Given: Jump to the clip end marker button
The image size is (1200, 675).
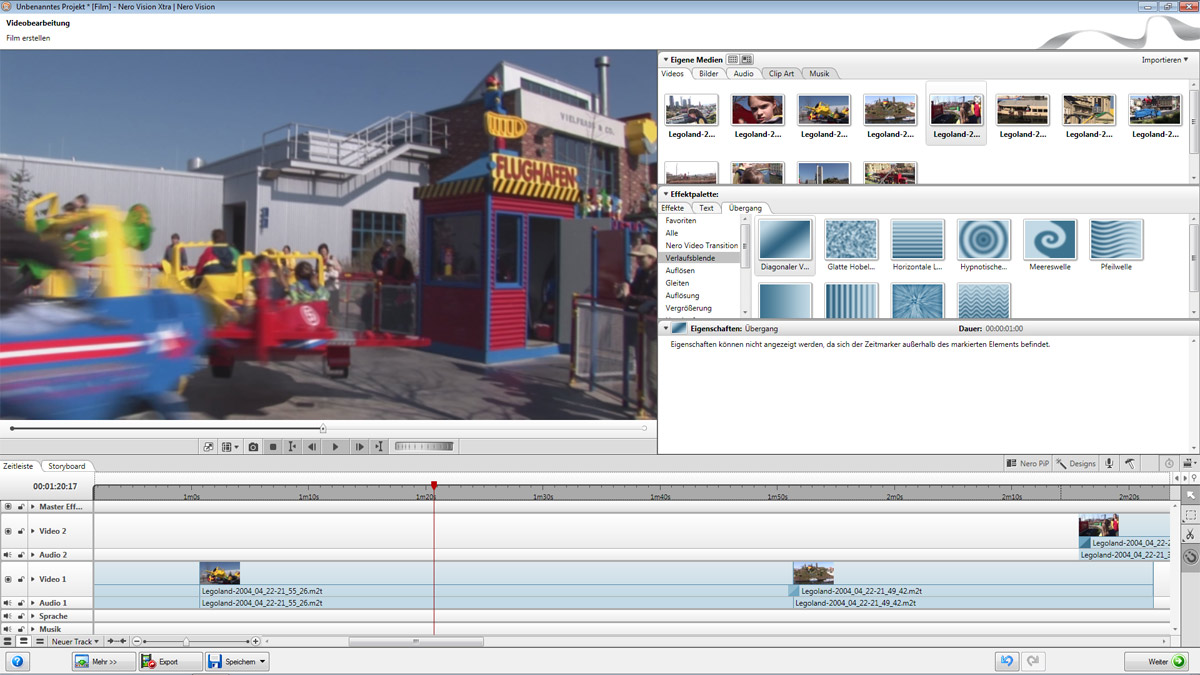Looking at the screenshot, I should point(379,447).
